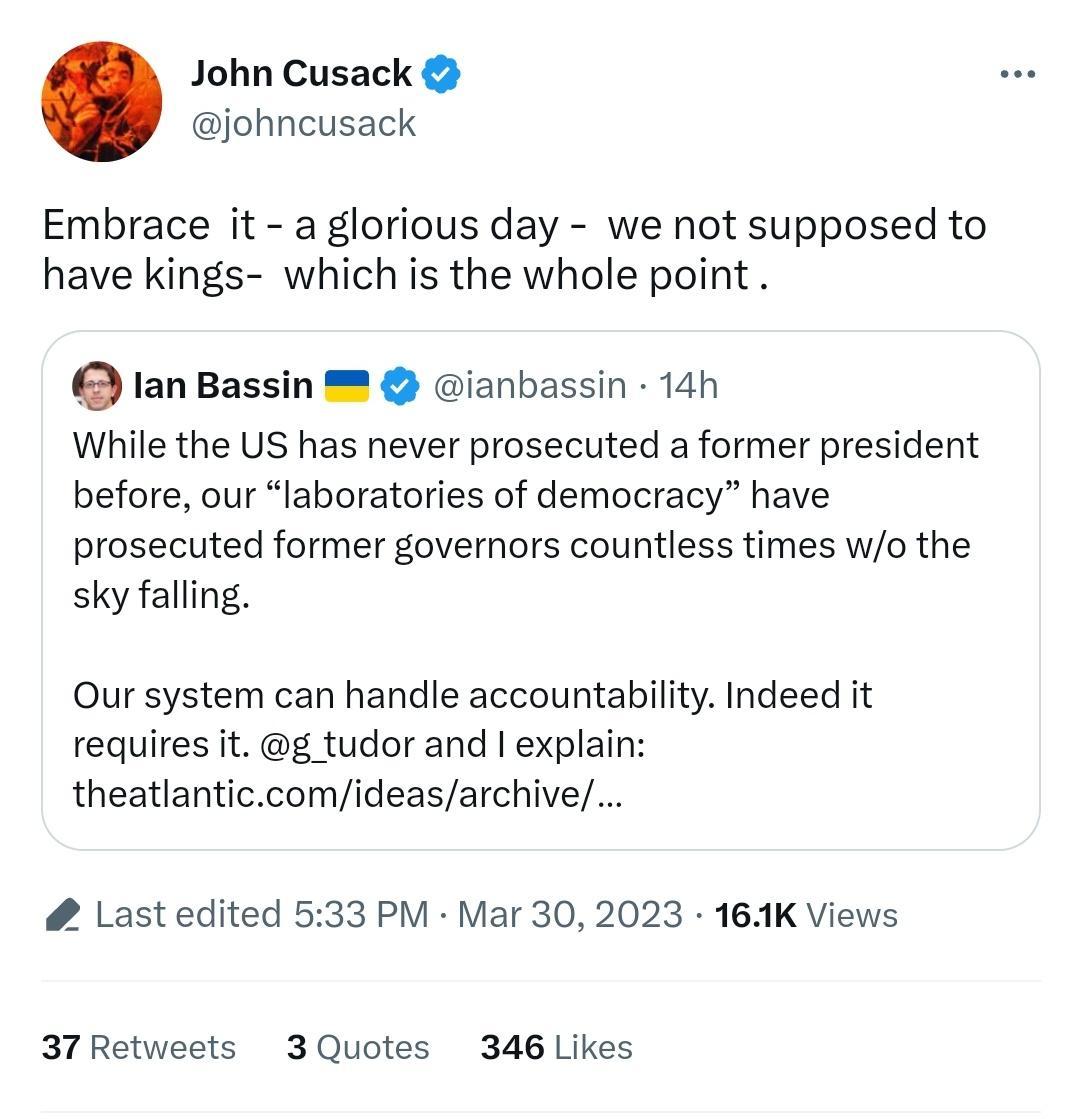
Task: Open the verified checkmark on Ian Bassin's name
Action: (400, 384)
